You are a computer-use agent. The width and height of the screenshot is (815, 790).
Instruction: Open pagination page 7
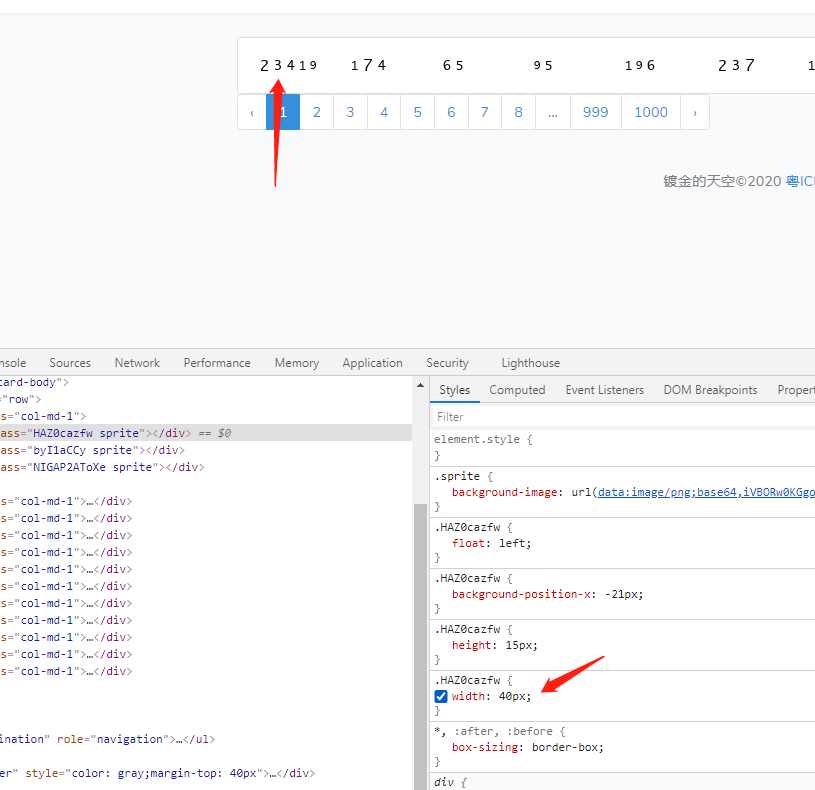click(484, 112)
